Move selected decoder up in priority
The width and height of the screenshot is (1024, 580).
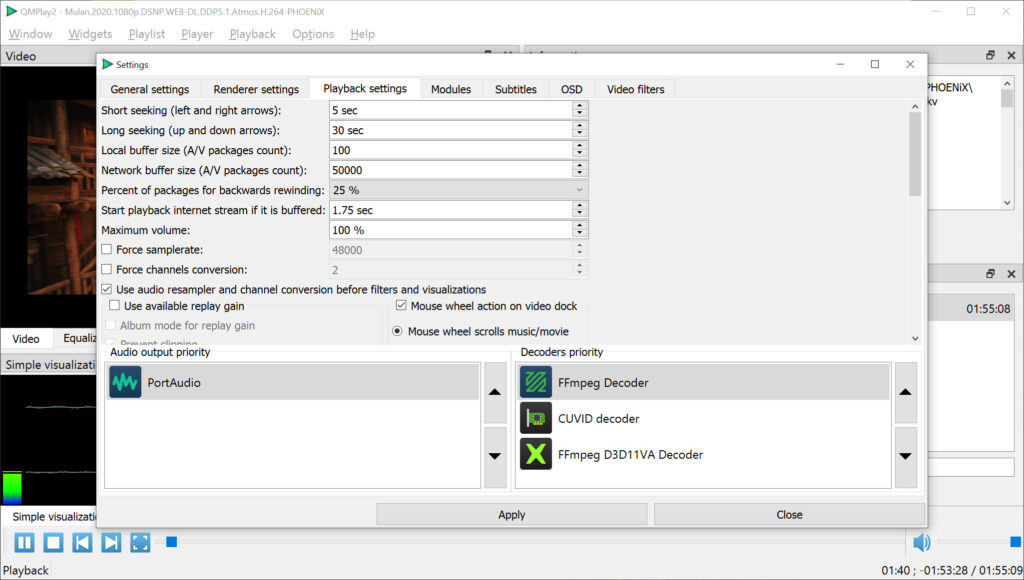coord(905,392)
